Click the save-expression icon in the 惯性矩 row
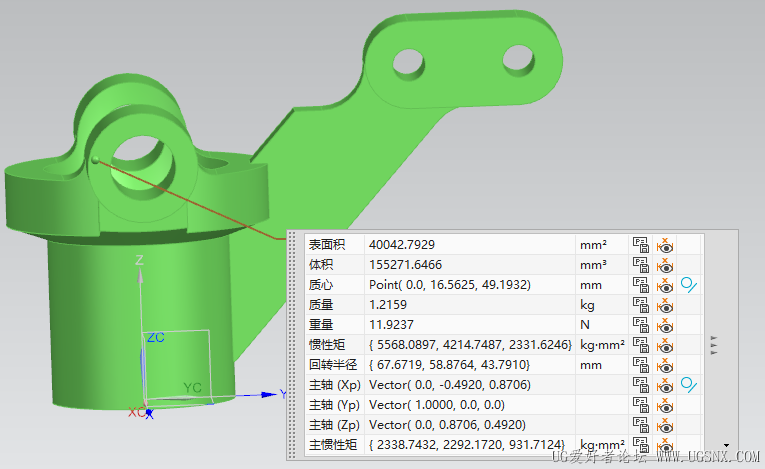 tap(641, 345)
